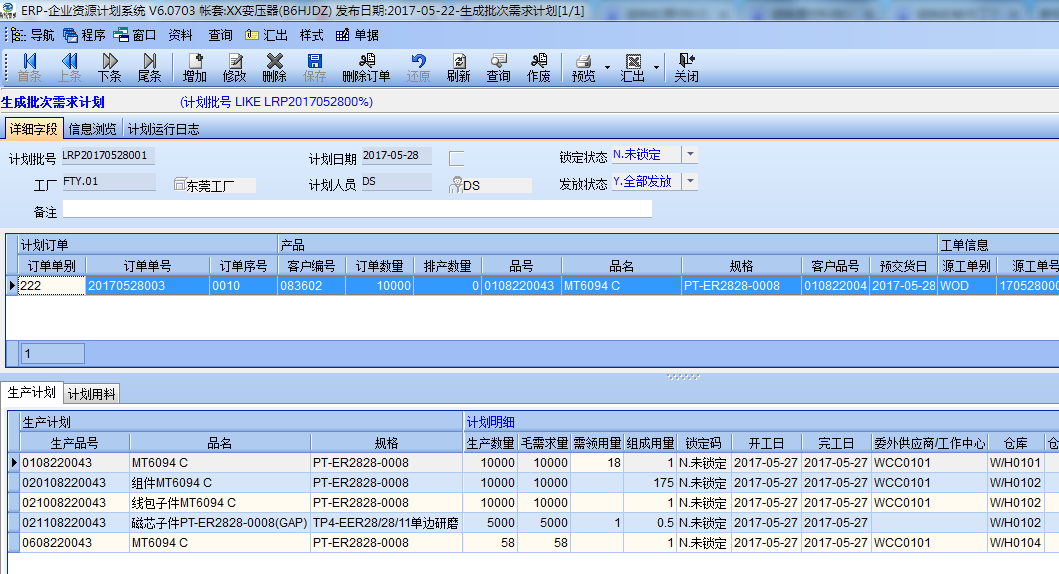The image size is (1059, 574).
Task: Click the 刷新 refresh toolbar icon
Action: 458,68
